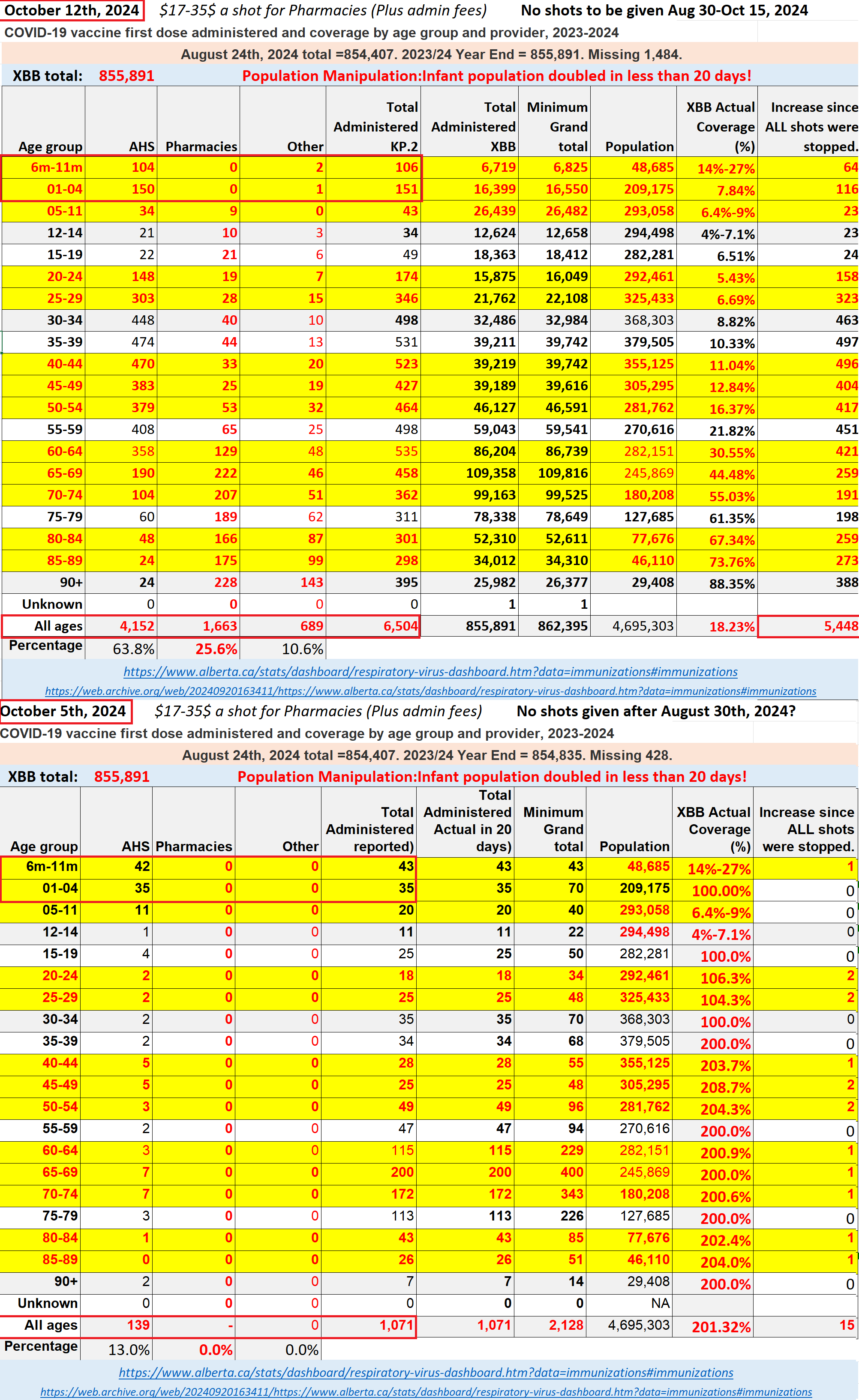859x1400 pixels.
Task: Select the 'Missing 428' summary row
Action: tap(426, 755)
